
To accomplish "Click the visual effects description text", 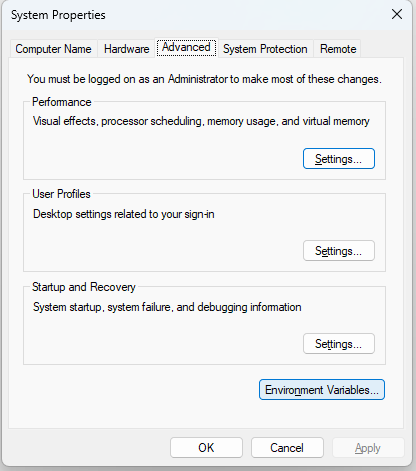I will [x=201, y=121].
